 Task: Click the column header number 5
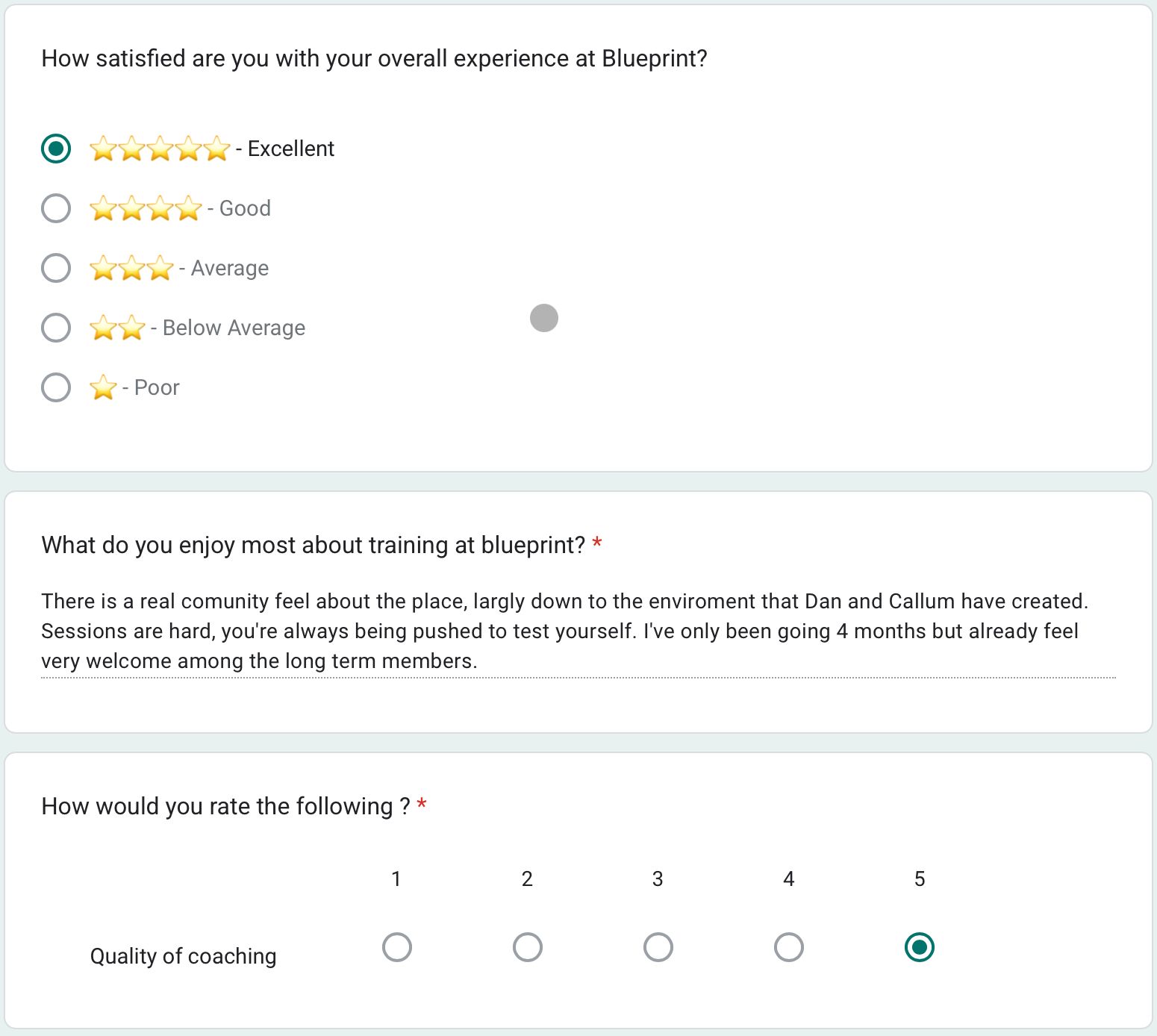coord(920,879)
